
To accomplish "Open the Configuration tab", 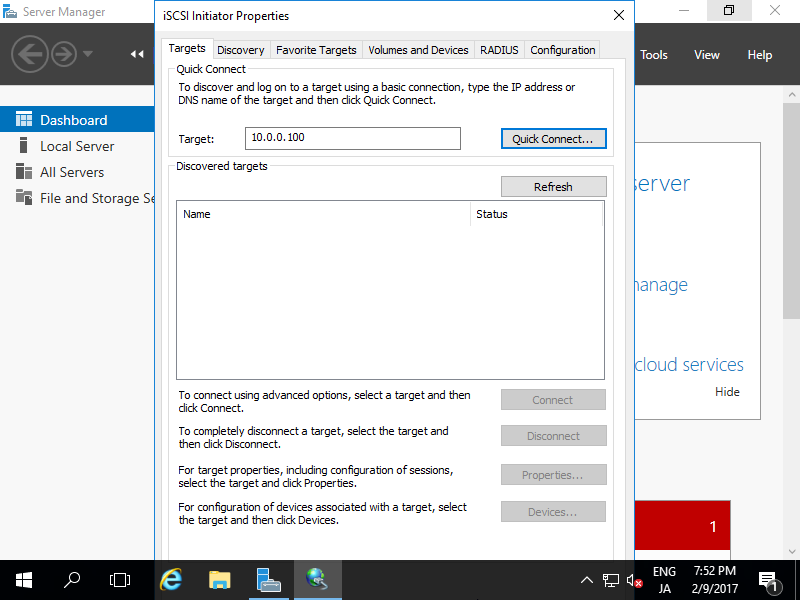I will [562, 50].
